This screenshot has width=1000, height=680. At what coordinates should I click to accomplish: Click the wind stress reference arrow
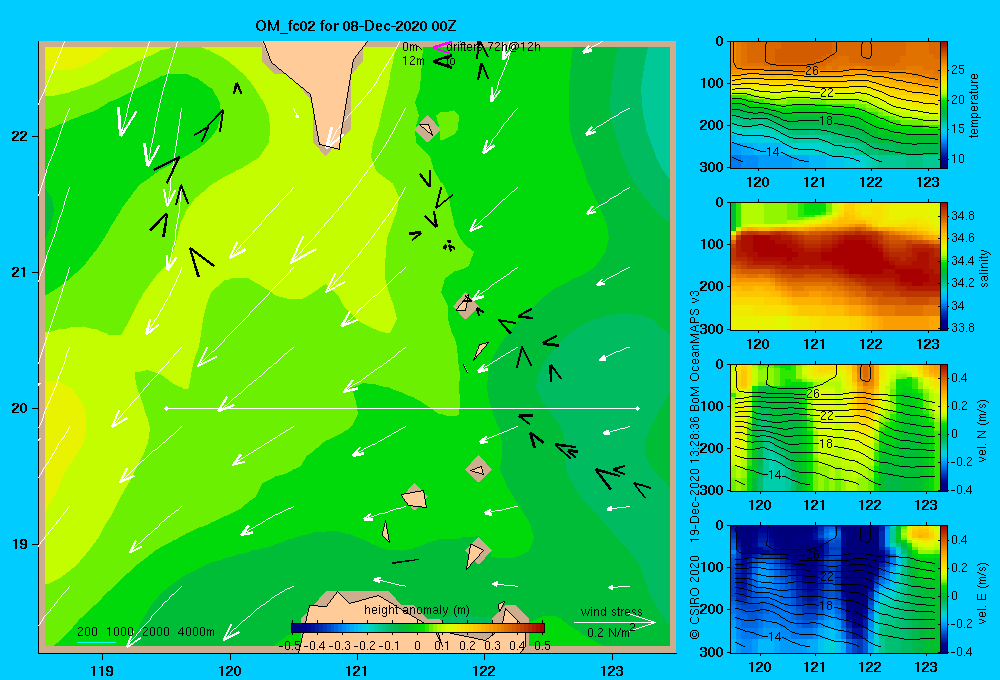615,622
